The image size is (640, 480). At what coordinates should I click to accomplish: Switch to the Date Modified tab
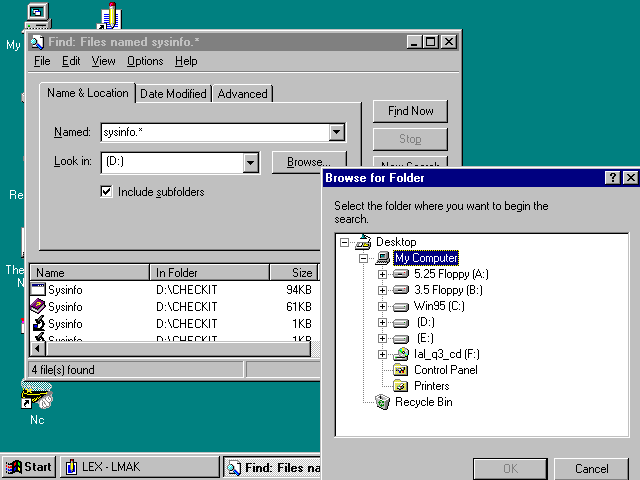(173, 94)
